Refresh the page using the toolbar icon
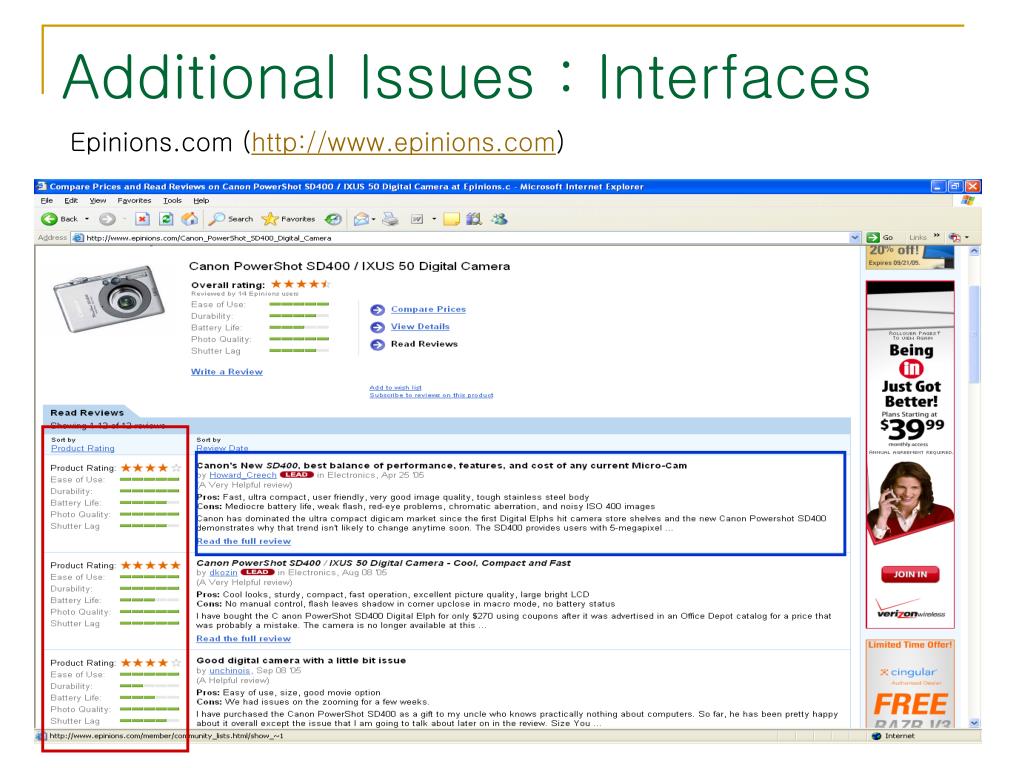The height and width of the screenshot is (768, 1024). (167, 219)
